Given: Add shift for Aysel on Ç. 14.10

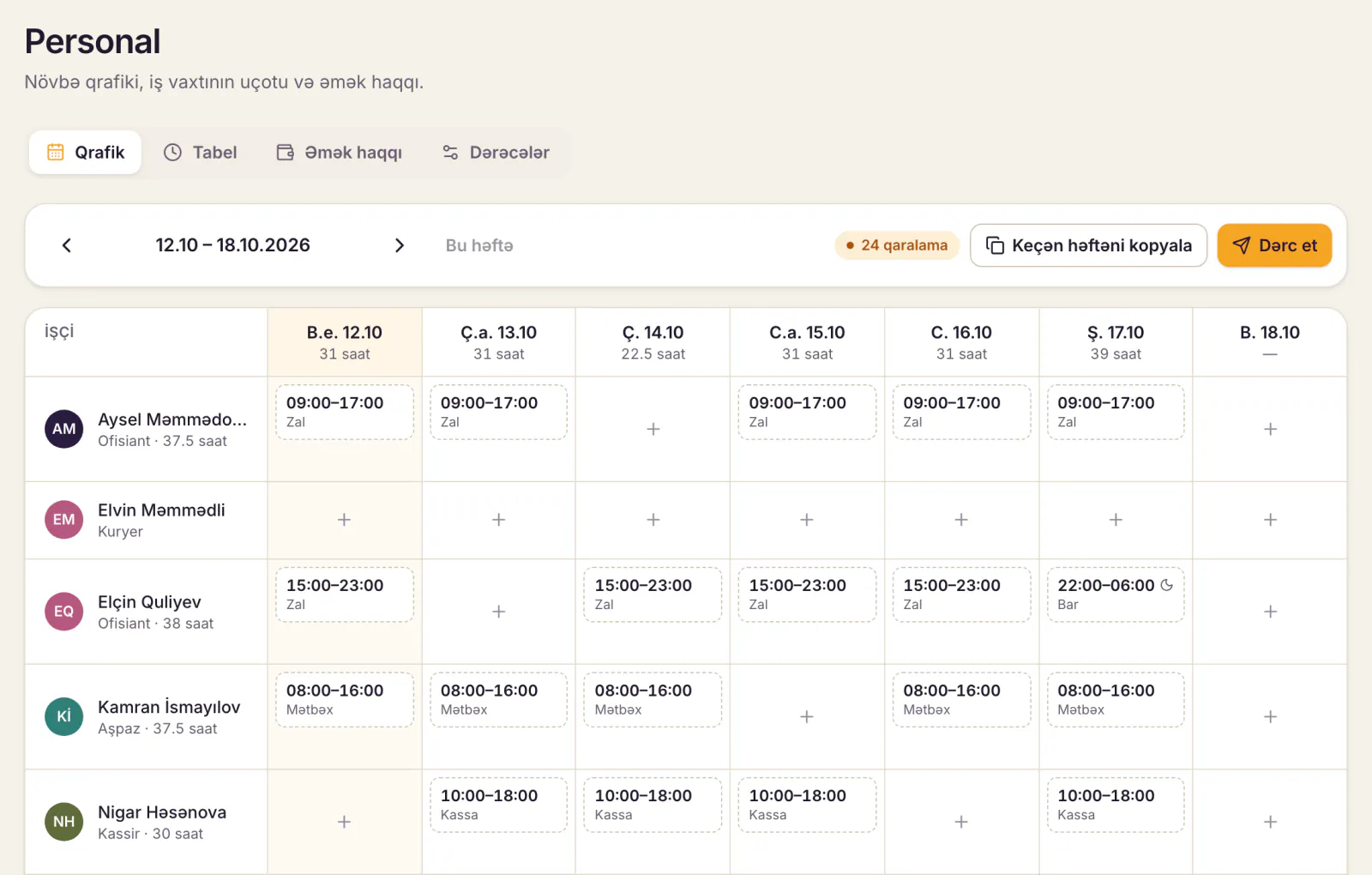Looking at the screenshot, I should (x=653, y=429).
